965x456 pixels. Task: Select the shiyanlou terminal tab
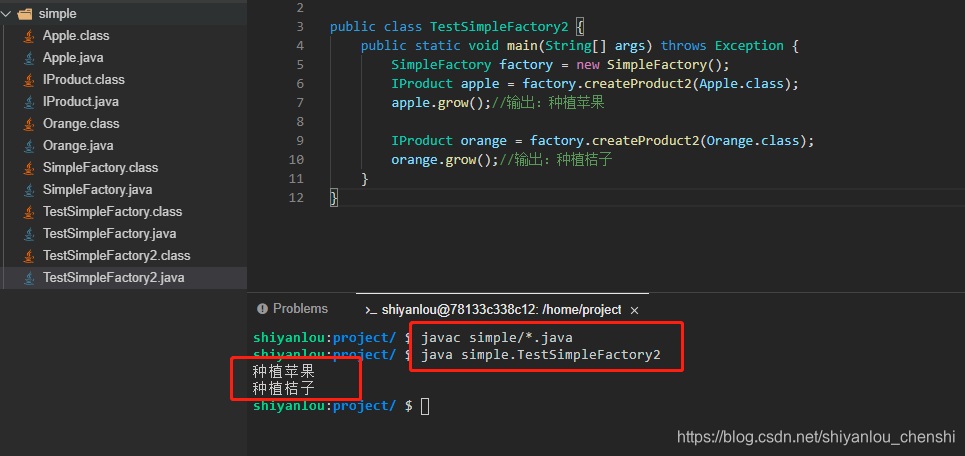501,310
